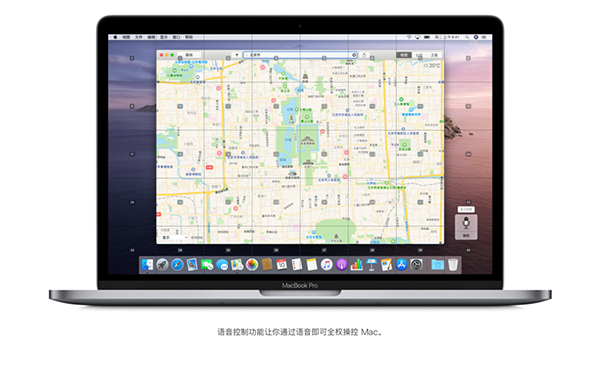600x375 pixels.
Task: Open the App Store from the Dock
Action: pos(401,264)
